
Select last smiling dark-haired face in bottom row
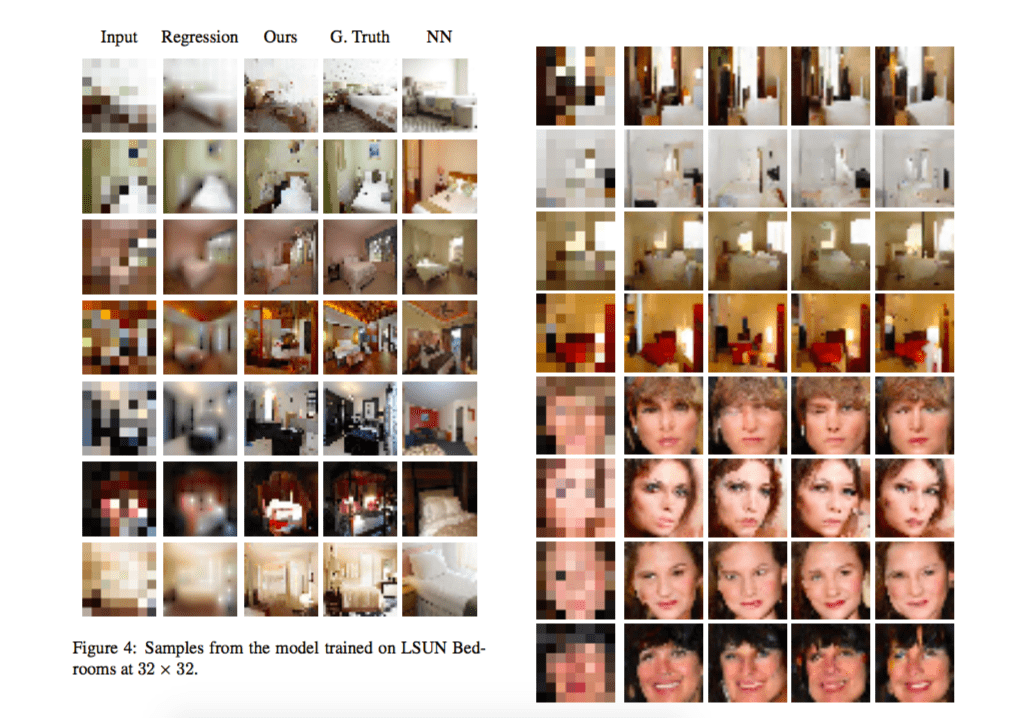[x=914, y=662]
